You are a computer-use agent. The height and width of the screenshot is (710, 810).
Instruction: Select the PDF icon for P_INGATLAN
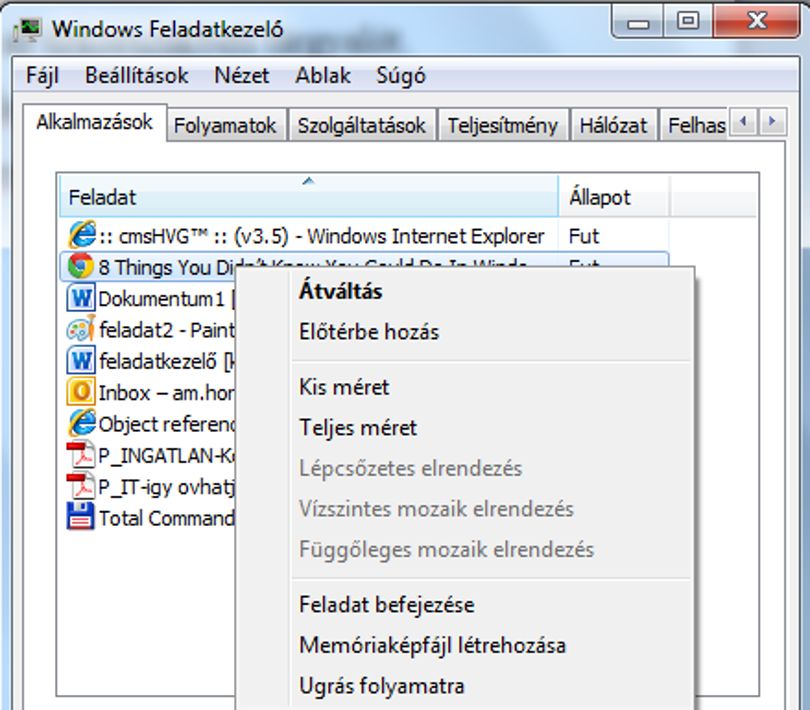[x=81, y=455]
